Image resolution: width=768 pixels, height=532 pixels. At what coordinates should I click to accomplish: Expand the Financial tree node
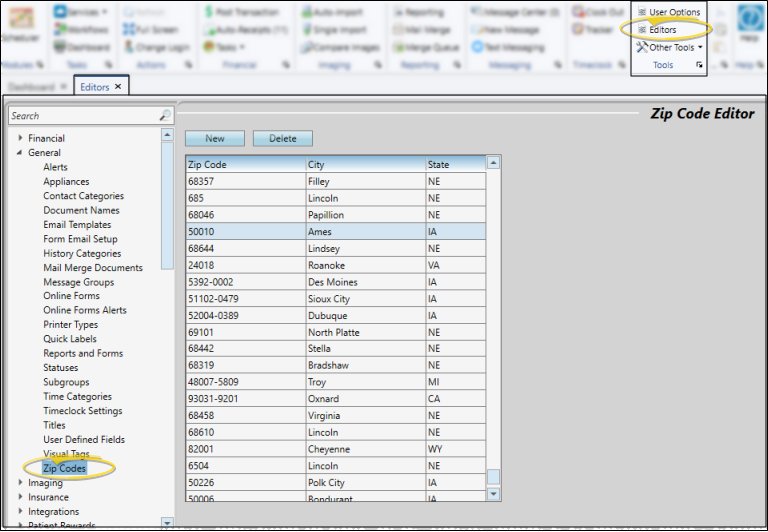pyautogui.click(x=20, y=138)
